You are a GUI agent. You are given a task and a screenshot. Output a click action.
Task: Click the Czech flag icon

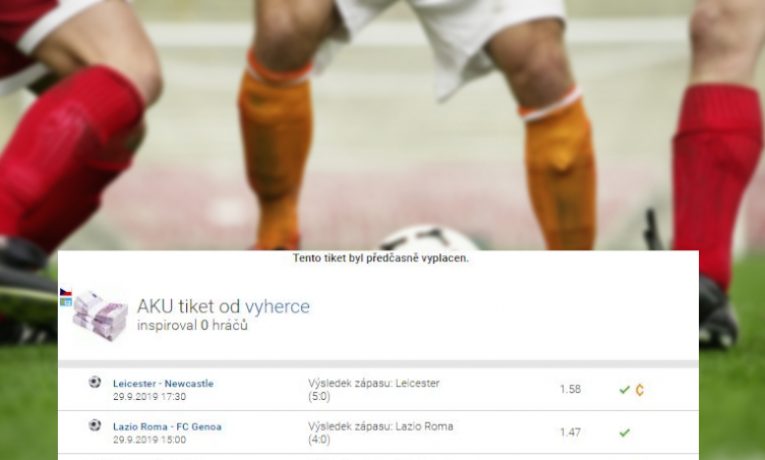[65, 292]
